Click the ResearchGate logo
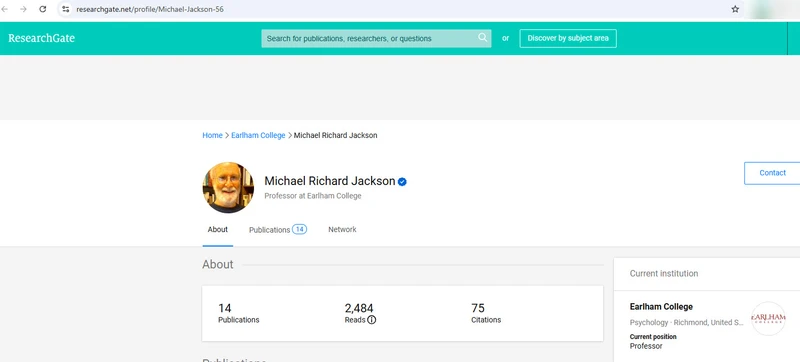Viewport: 800px width, 362px height. 41,38
